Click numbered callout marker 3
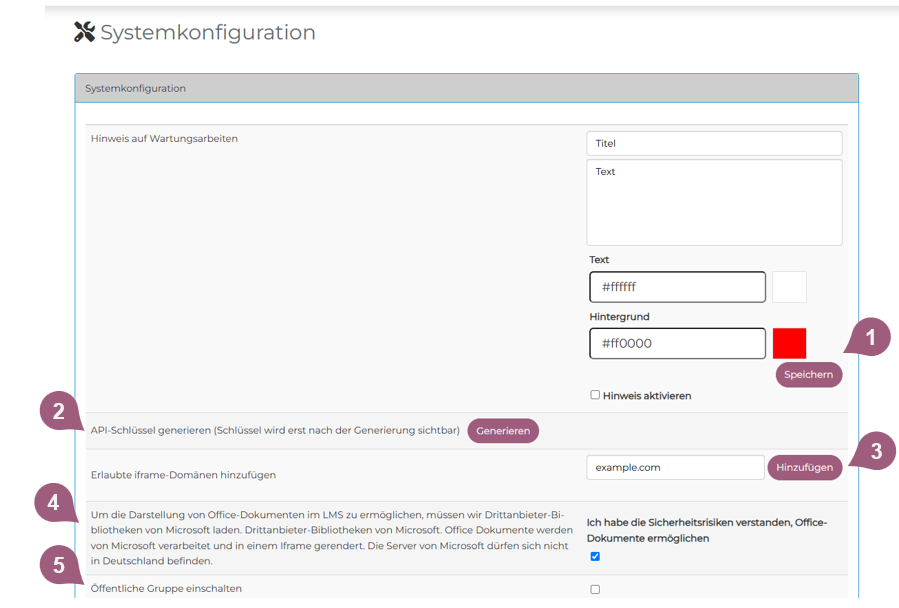Viewport: 899px width, 608px height. [x=875, y=451]
